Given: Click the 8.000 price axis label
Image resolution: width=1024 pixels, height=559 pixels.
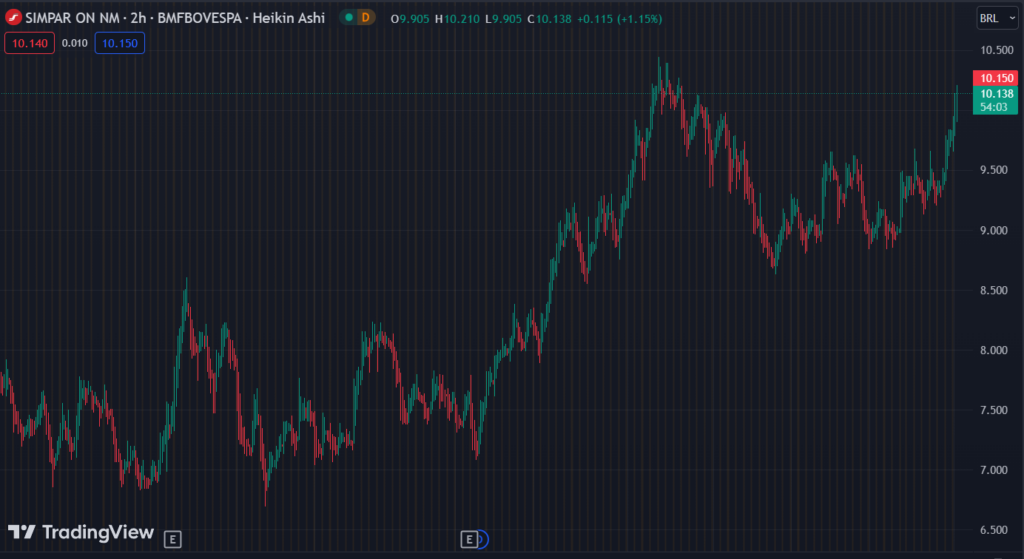Looking at the screenshot, I should [x=993, y=351].
